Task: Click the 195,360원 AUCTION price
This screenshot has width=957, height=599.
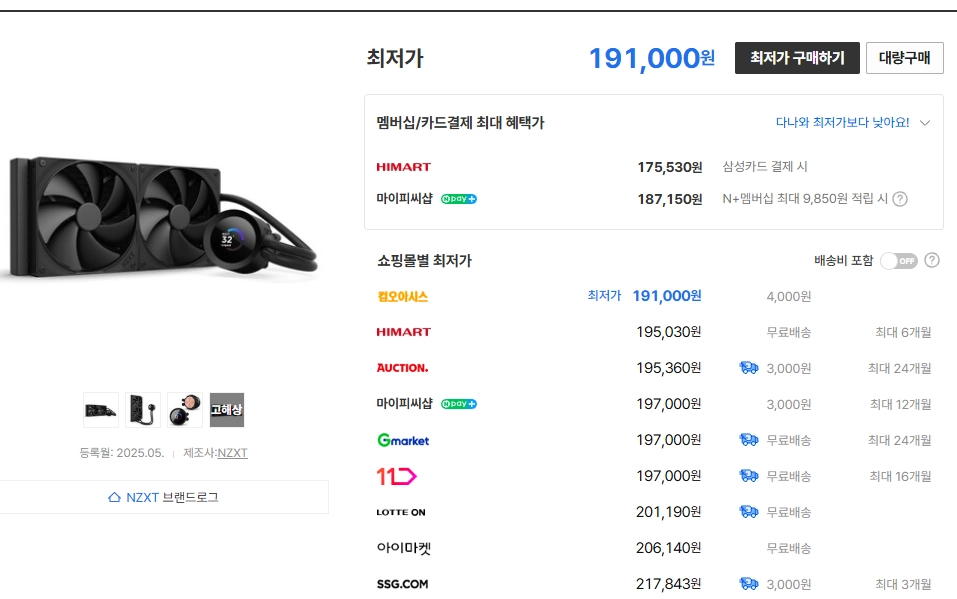Action: (x=669, y=368)
